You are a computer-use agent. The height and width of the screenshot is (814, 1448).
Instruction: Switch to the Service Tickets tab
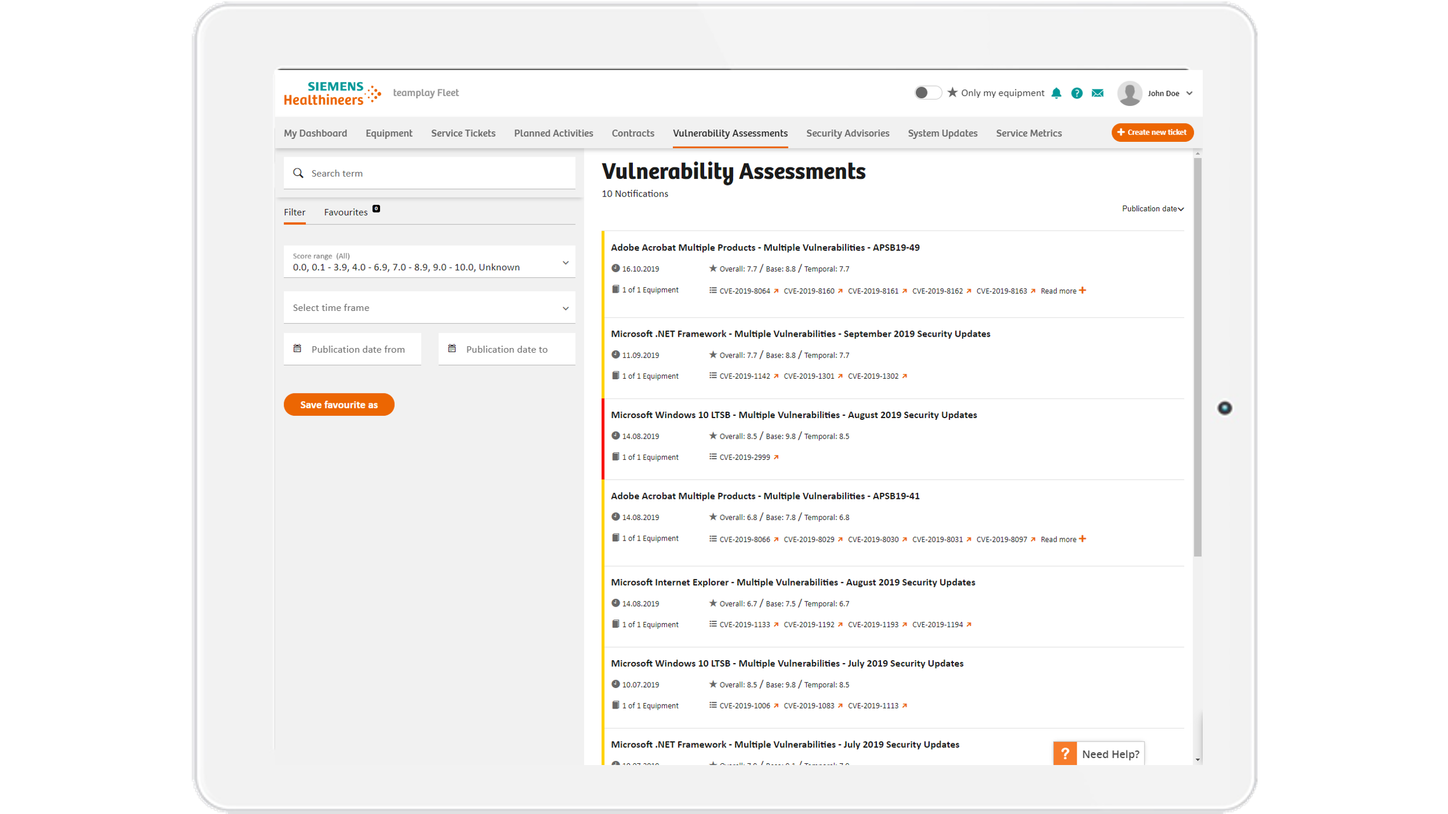(x=463, y=133)
